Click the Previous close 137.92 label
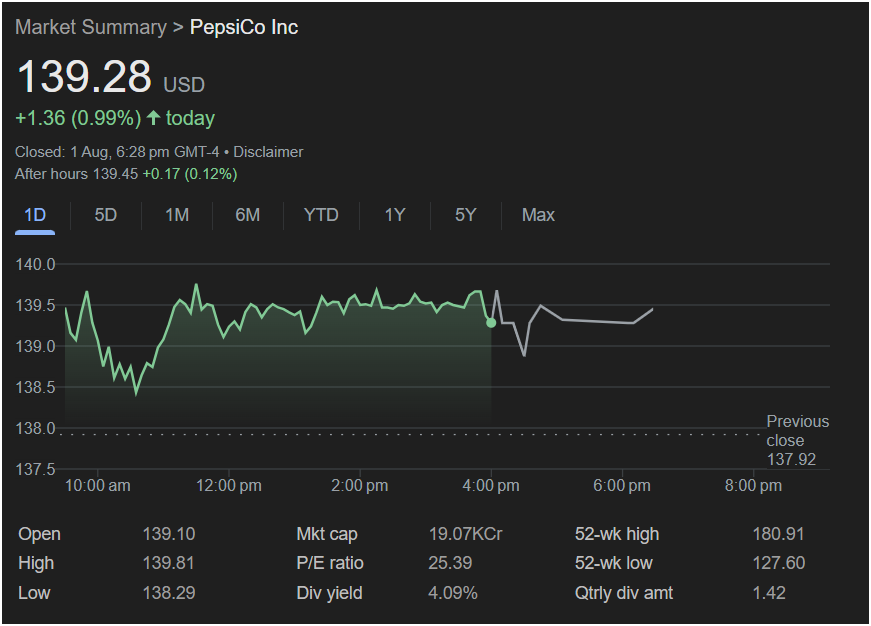871x626 pixels. pyautogui.click(x=798, y=440)
